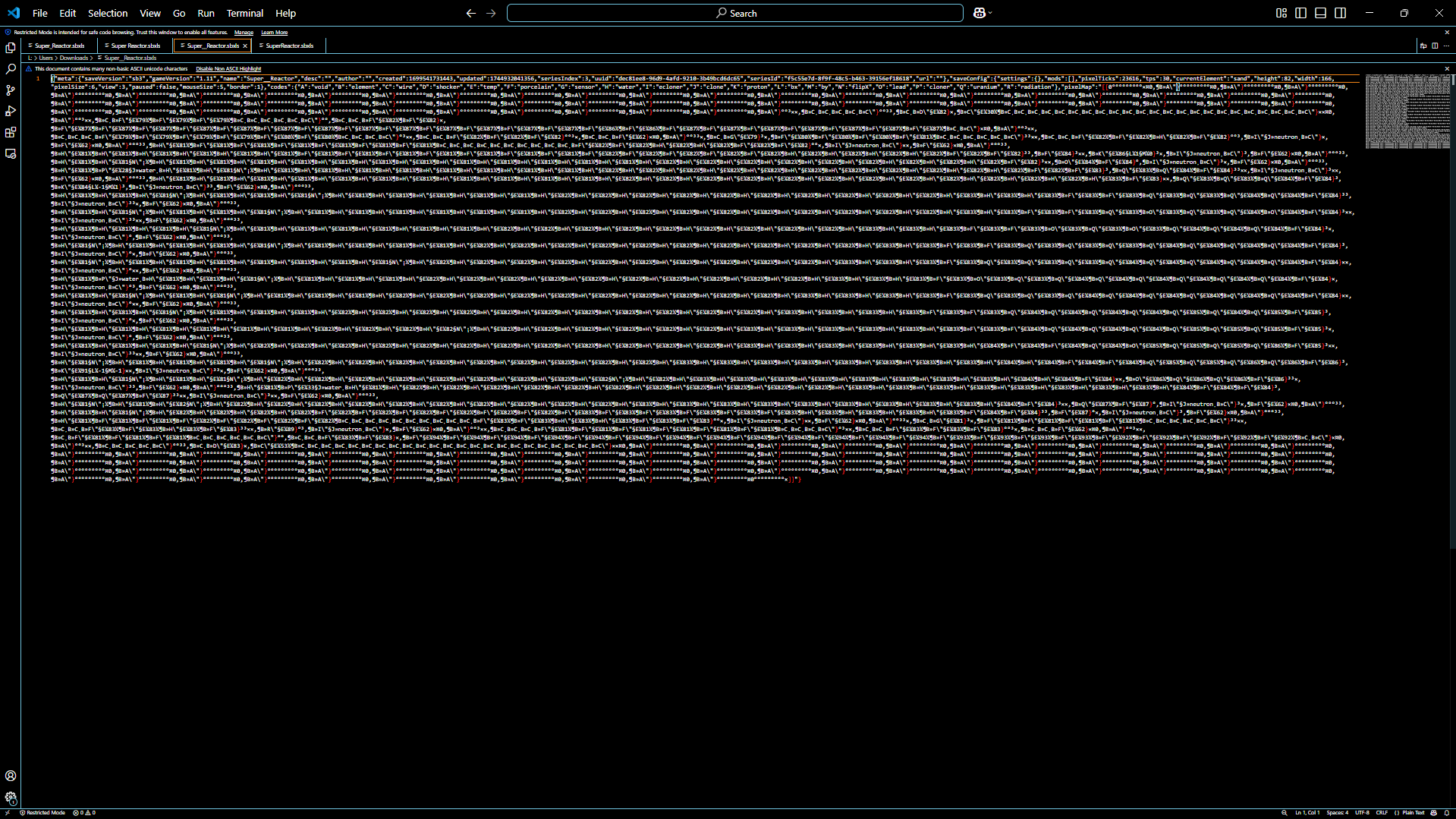This screenshot has width=1456, height=819.
Task: Close the active Super__Reactor.sbxls tab
Action: (x=245, y=46)
